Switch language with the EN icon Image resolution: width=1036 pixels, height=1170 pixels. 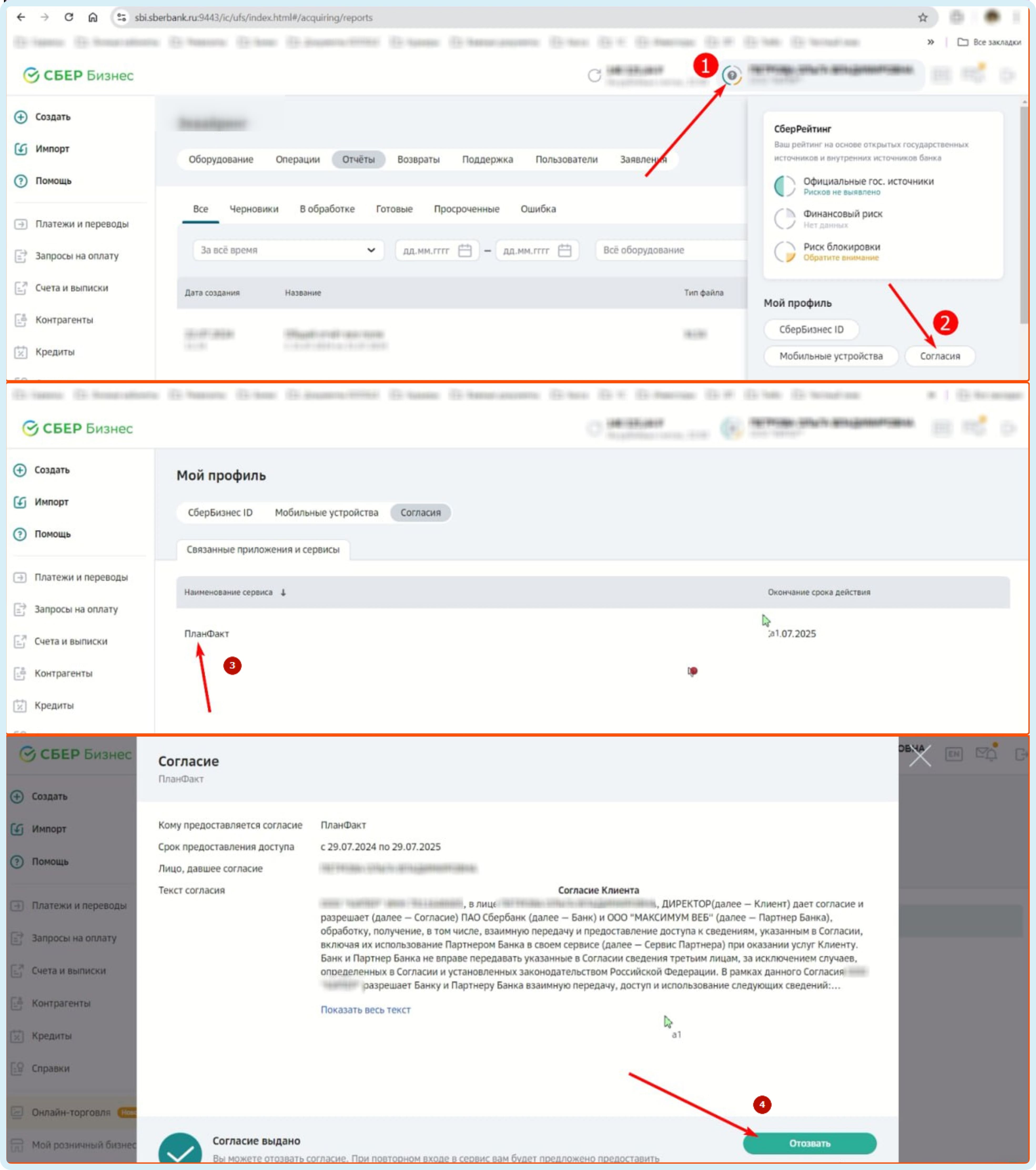pos(954,754)
